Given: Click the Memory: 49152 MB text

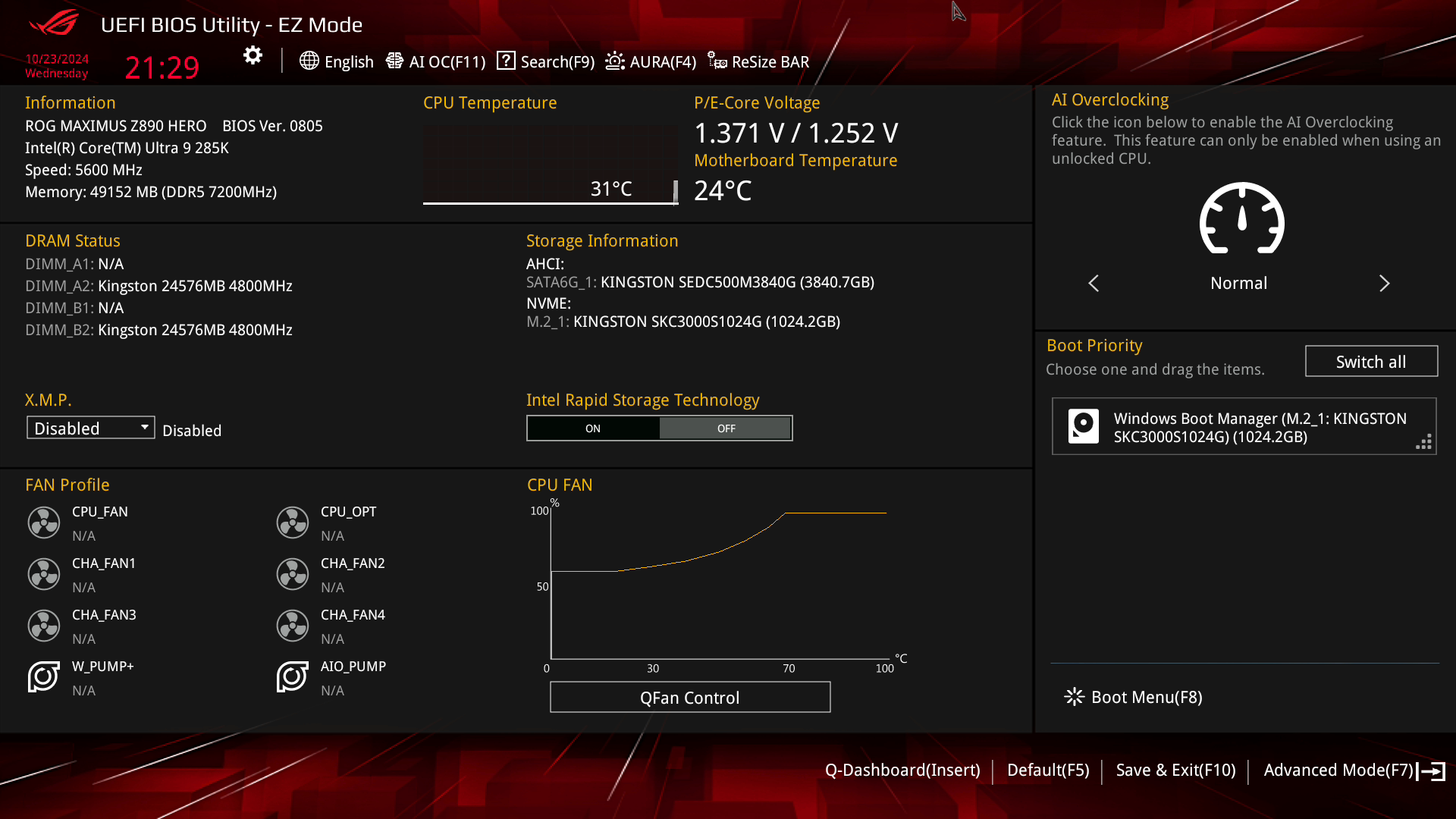Looking at the screenshot, I should click(x=151, y=192).
